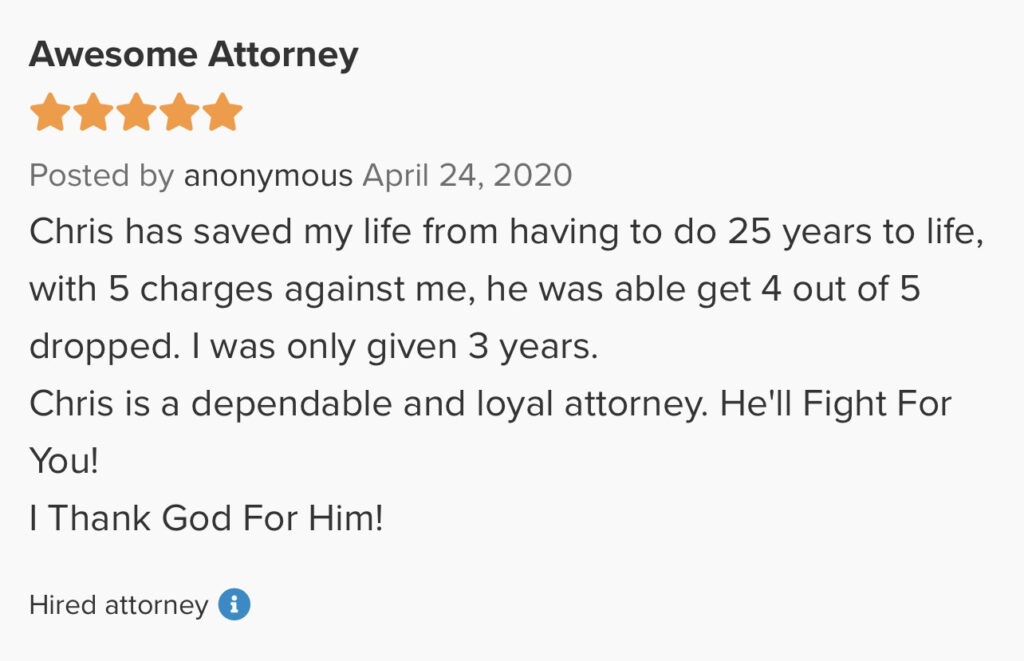Click the line starting "Chris is a dependable"
Viewport: 1024px width, 661px height.
[x=490, y=404]
